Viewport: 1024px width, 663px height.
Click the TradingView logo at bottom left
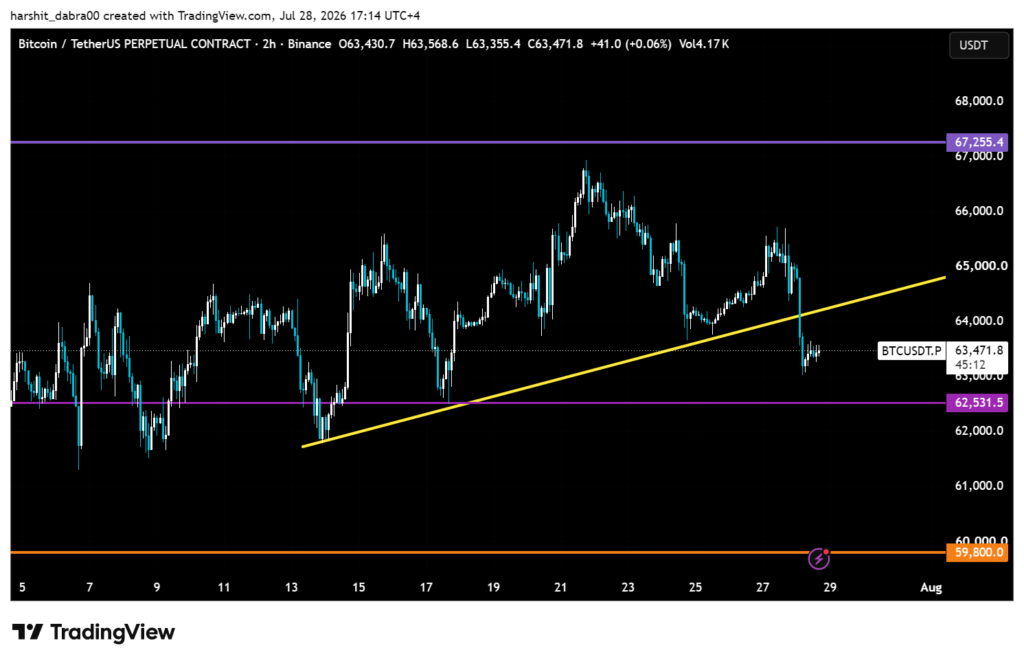click(93, 632)
